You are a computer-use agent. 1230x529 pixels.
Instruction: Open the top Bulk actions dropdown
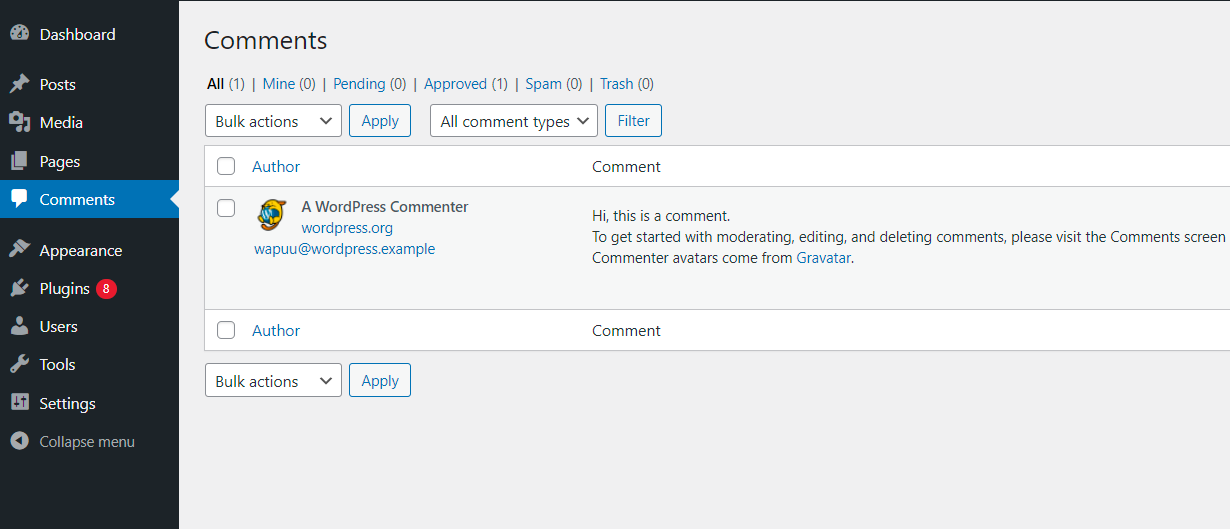pos(273,121)
